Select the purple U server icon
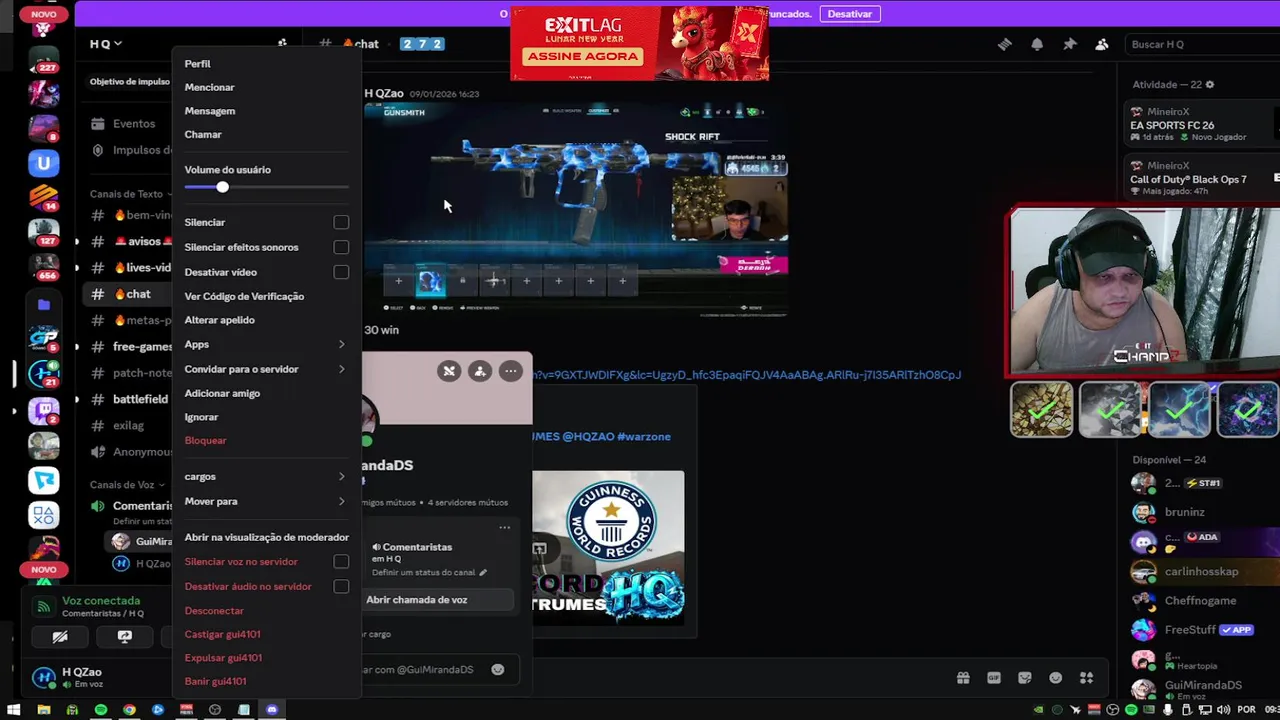Image resolution: width=1280 pixels, height=720 pixels. point(43,163)
